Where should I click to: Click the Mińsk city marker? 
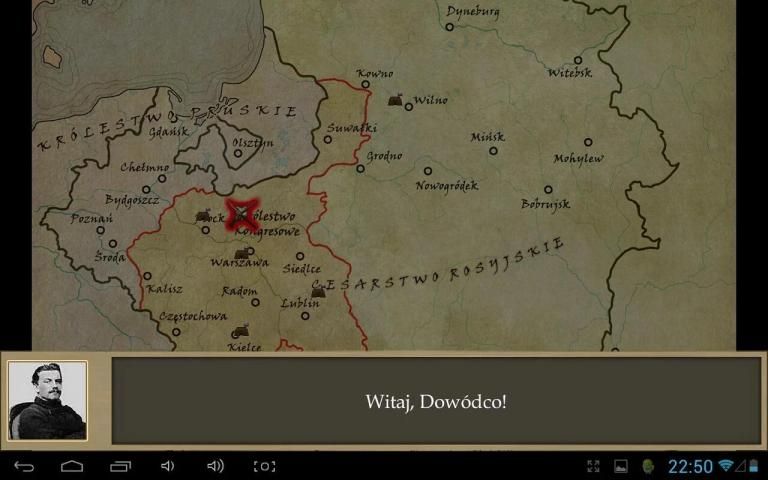493,151
